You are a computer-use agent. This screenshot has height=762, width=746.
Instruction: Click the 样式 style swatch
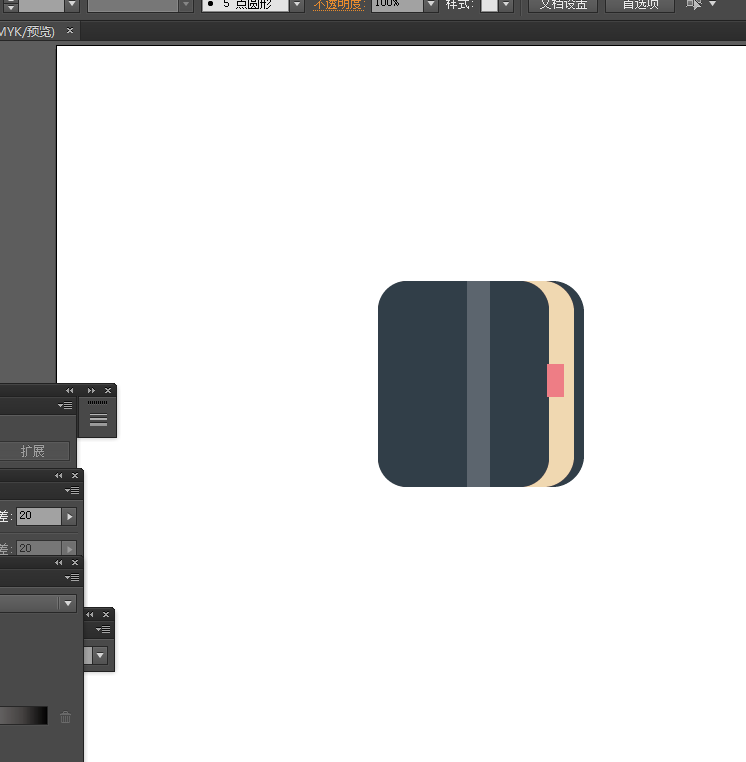tap(489, 5)
